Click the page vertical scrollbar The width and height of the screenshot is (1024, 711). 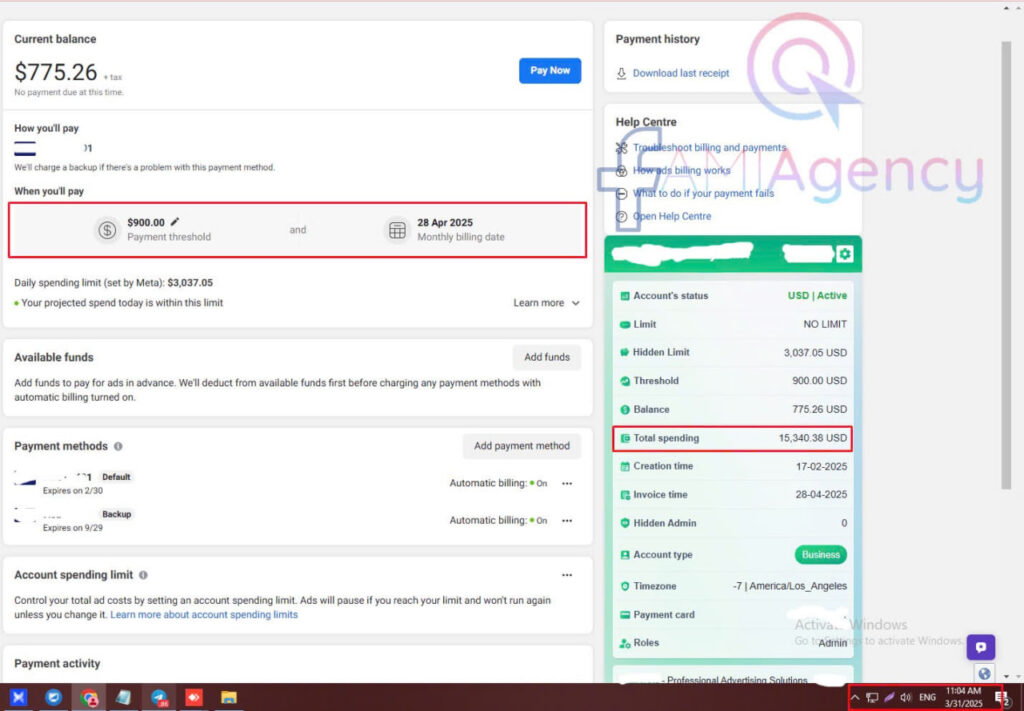(x=1006, y=264)
